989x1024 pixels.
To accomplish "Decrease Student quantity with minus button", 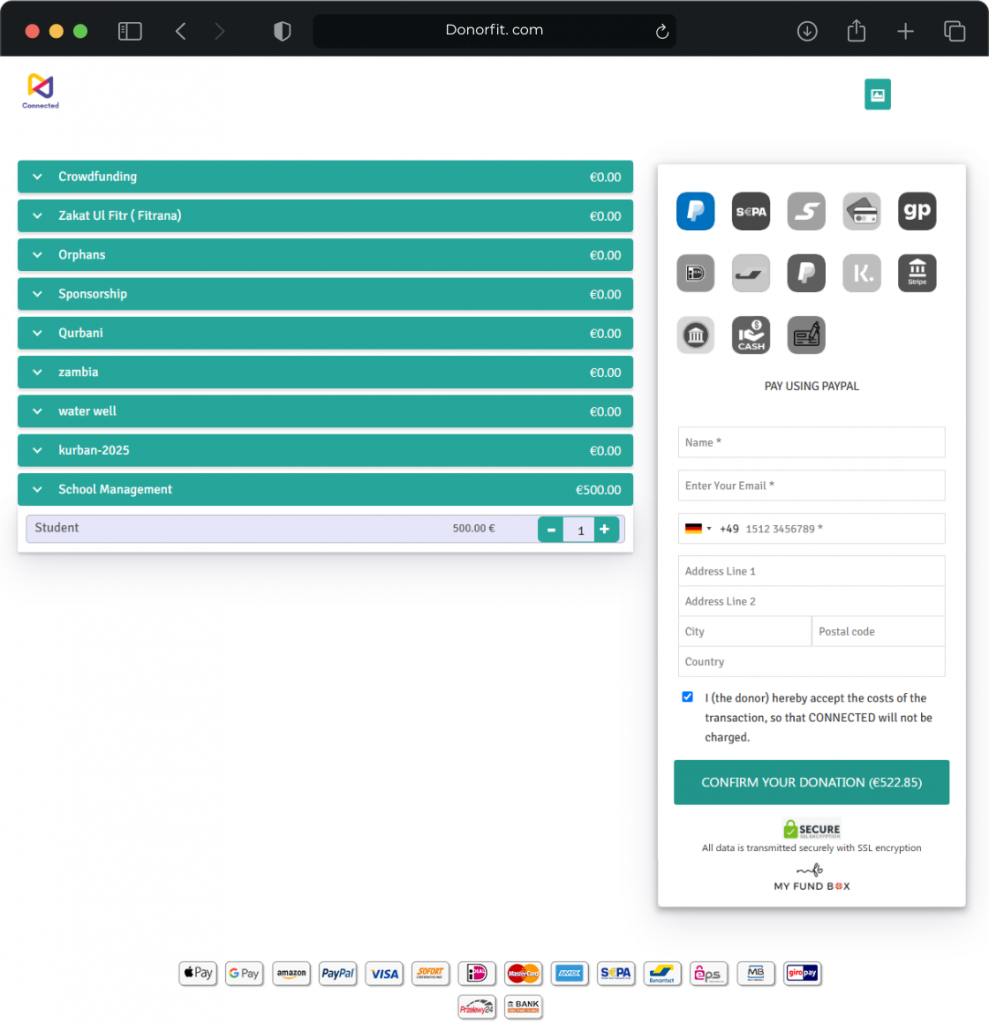I will [551, 529].
